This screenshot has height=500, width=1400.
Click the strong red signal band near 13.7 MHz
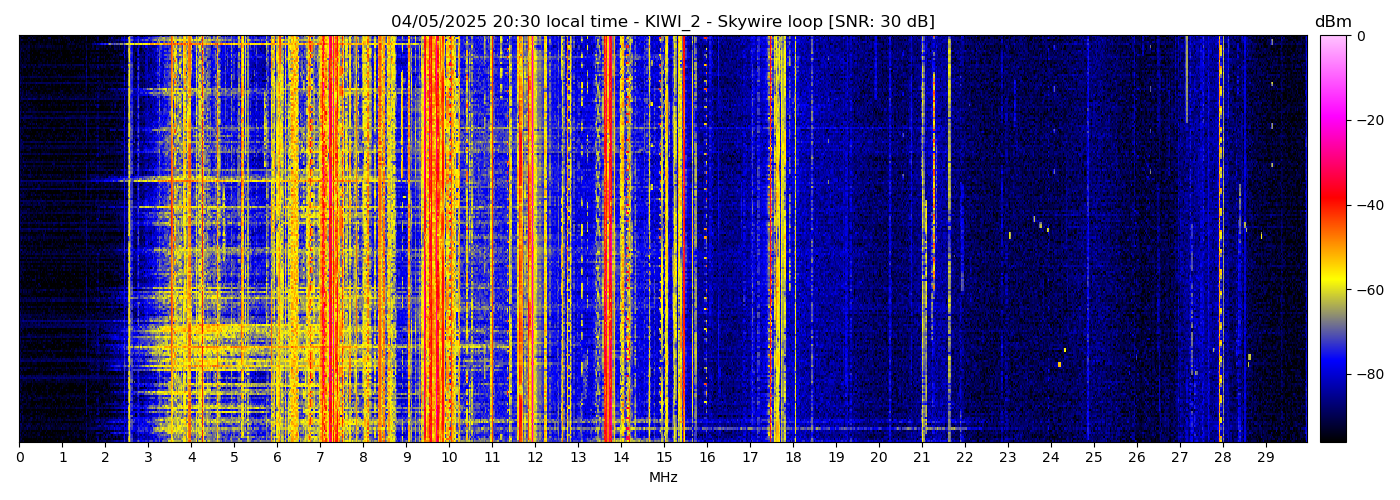pyautogui.click(x=607, y=240)
